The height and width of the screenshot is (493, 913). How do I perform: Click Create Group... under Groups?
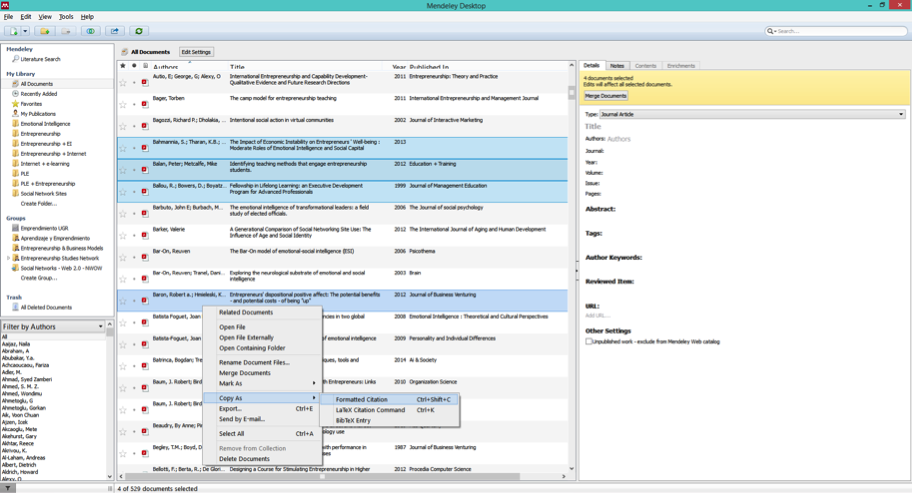(38, 278)
